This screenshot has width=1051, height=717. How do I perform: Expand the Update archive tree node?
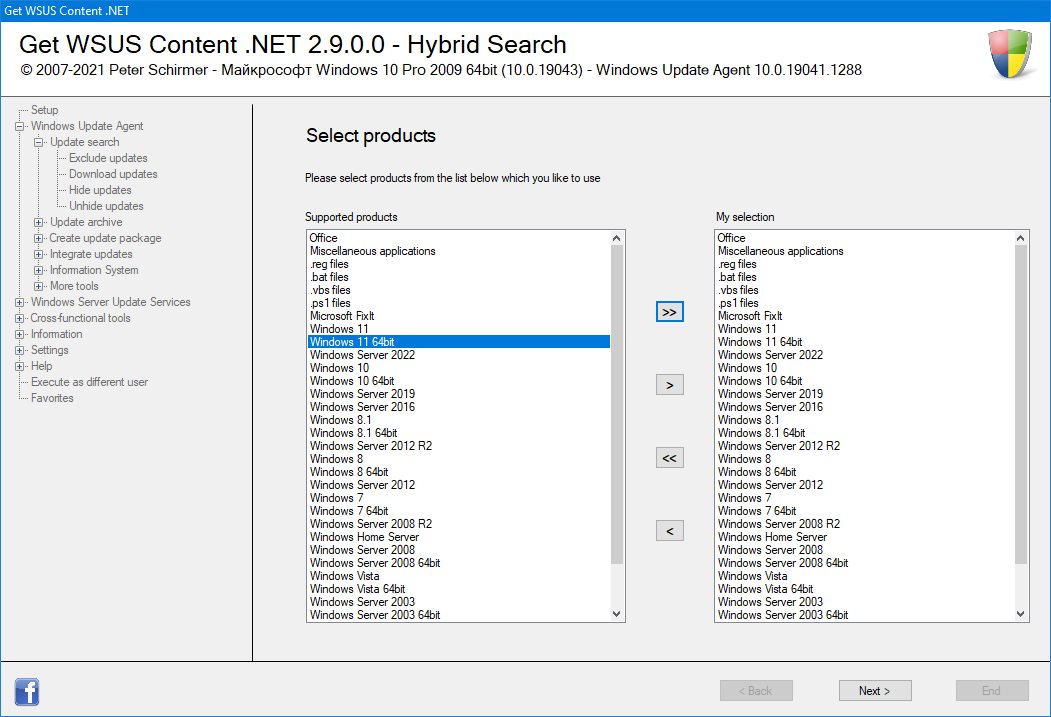click(39, 222)
